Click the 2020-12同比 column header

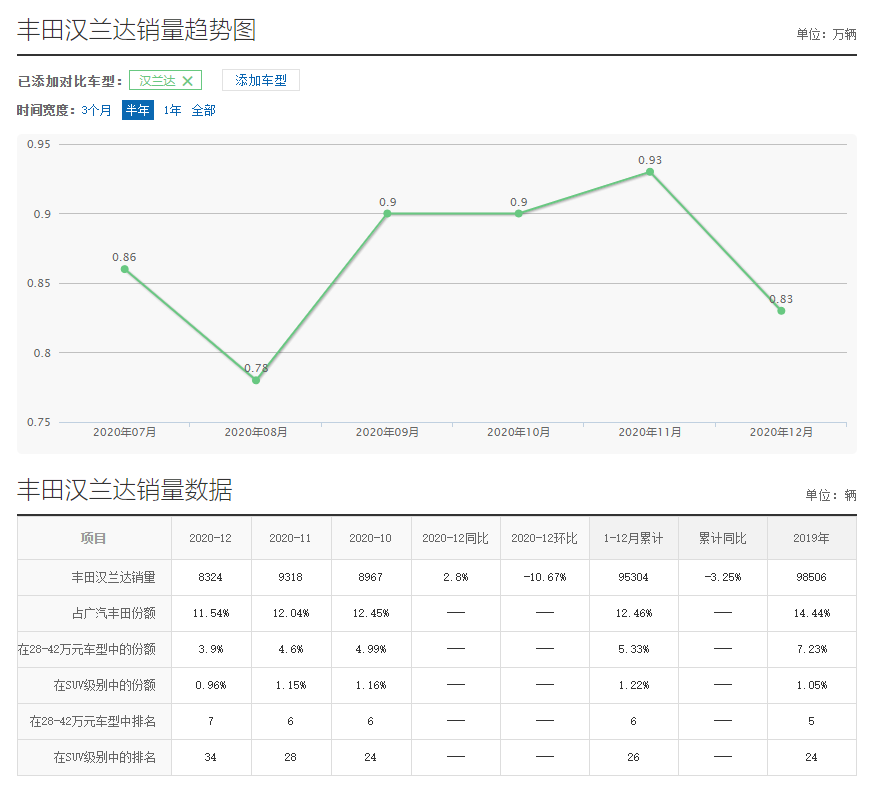tap(455, 538)
